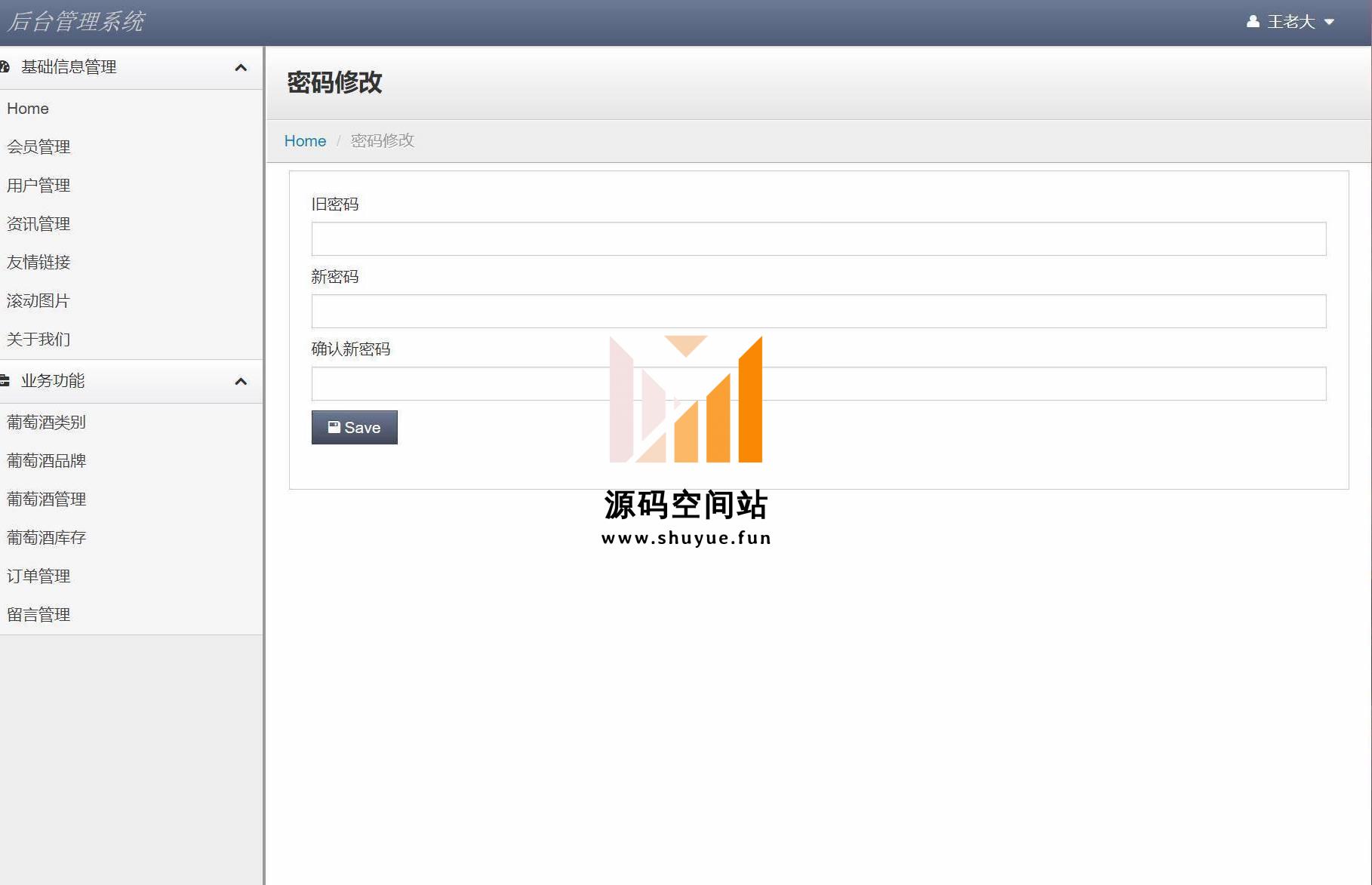Click the 基础信息管理 dashboard icon
This screenshot has width=1372, height=885.
point(5,67)
